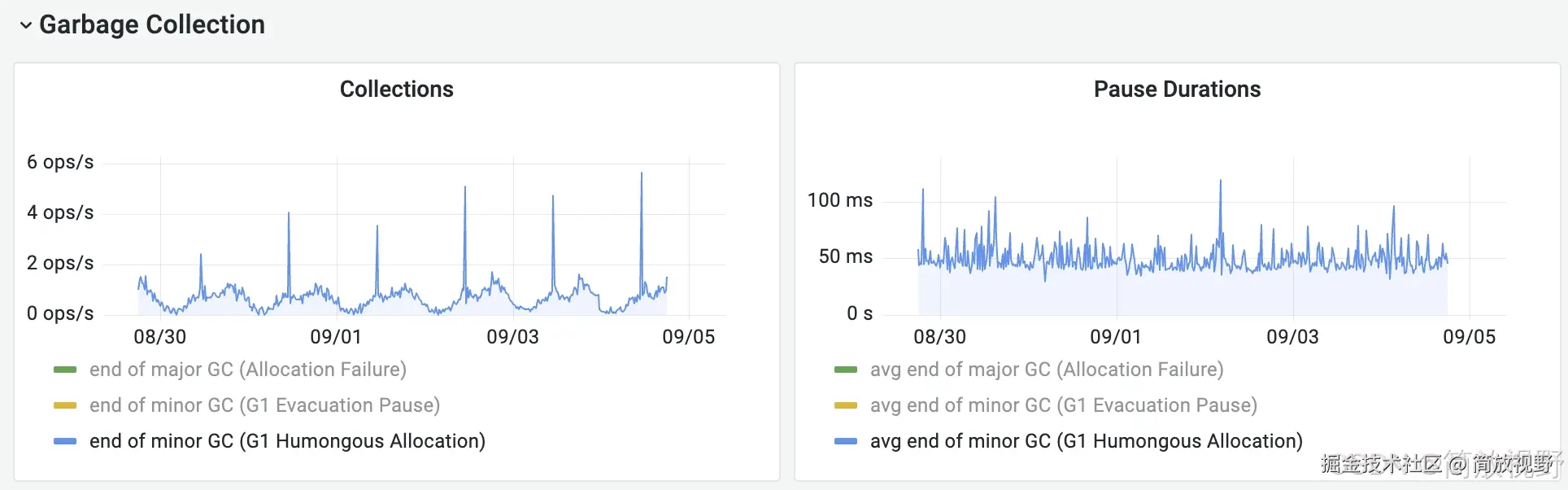This screenshot has width=1568, height=490.
Task: Click yellow swatch for avg G1 Evacuation Pause
Action: tap(846, 405)
